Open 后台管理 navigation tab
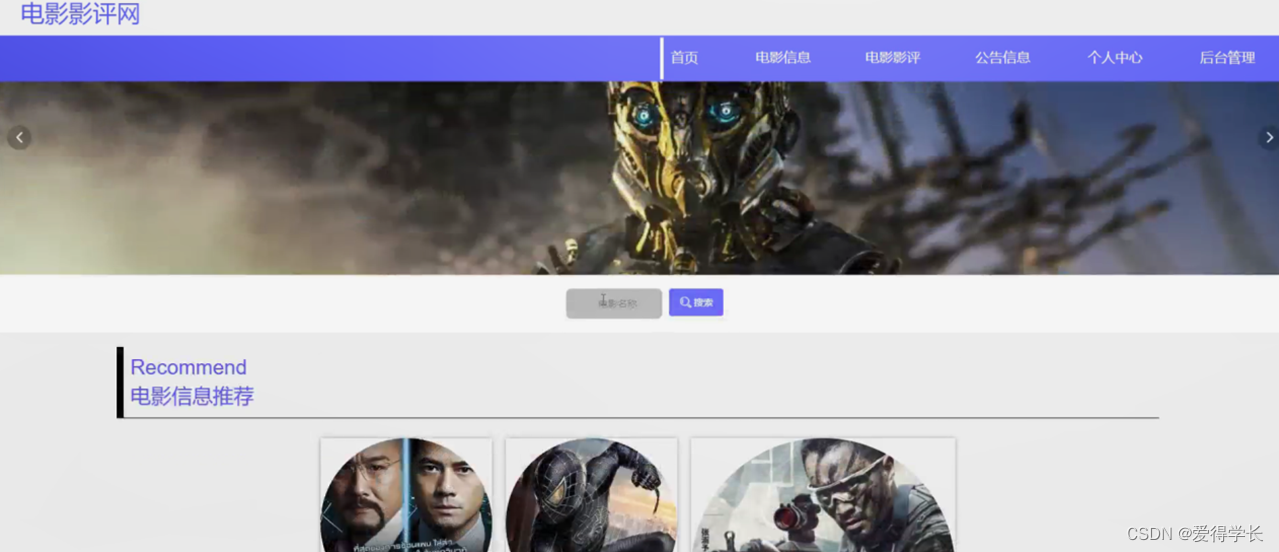Screen dimensions: 1279x552 (x=1227, y=58)
